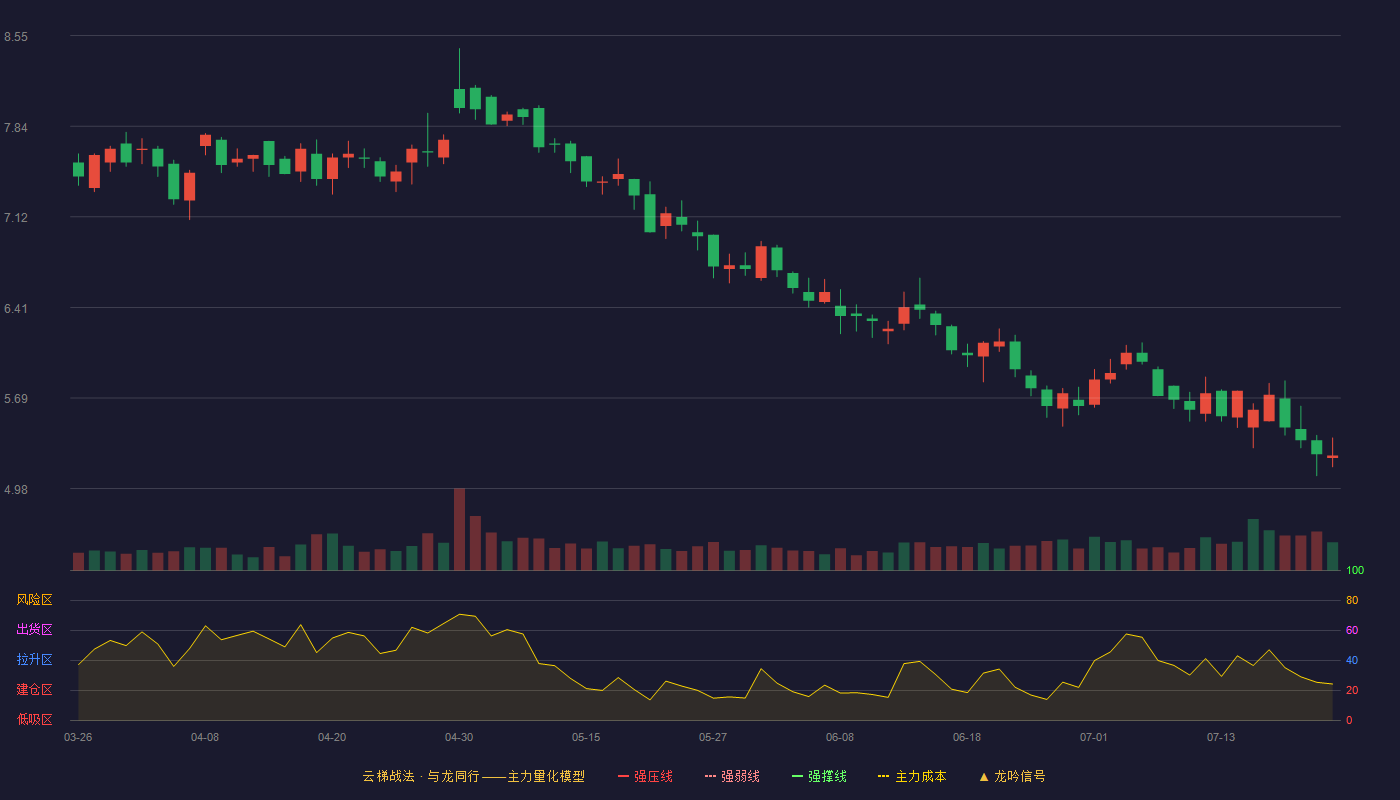This screenshot has height=800, width=1400.
Task: Click the 06-08 date label
Action: [840, 737]
